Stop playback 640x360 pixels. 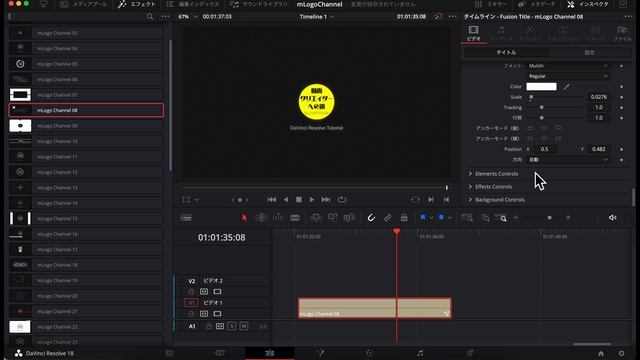tap(299, 200)
